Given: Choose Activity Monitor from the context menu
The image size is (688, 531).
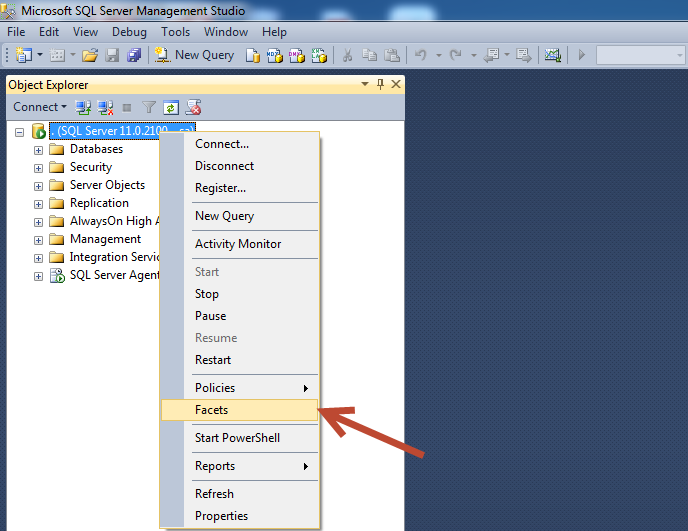Looking at the screenshot, I should pos(240,244).
